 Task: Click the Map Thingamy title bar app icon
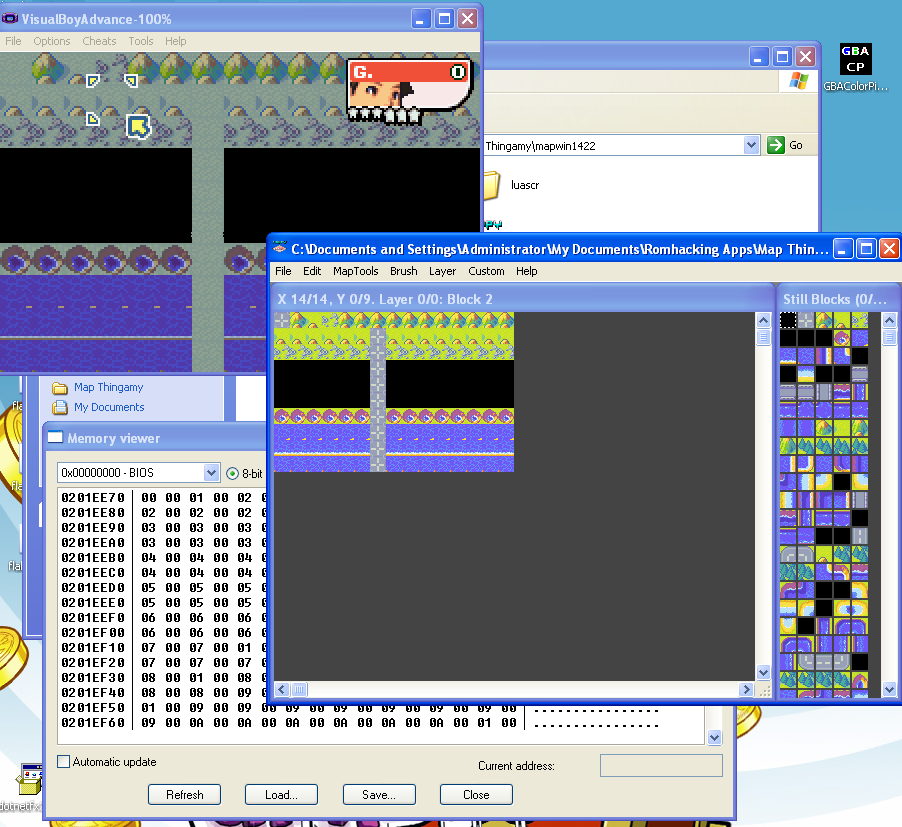click(x=280, y=248)
